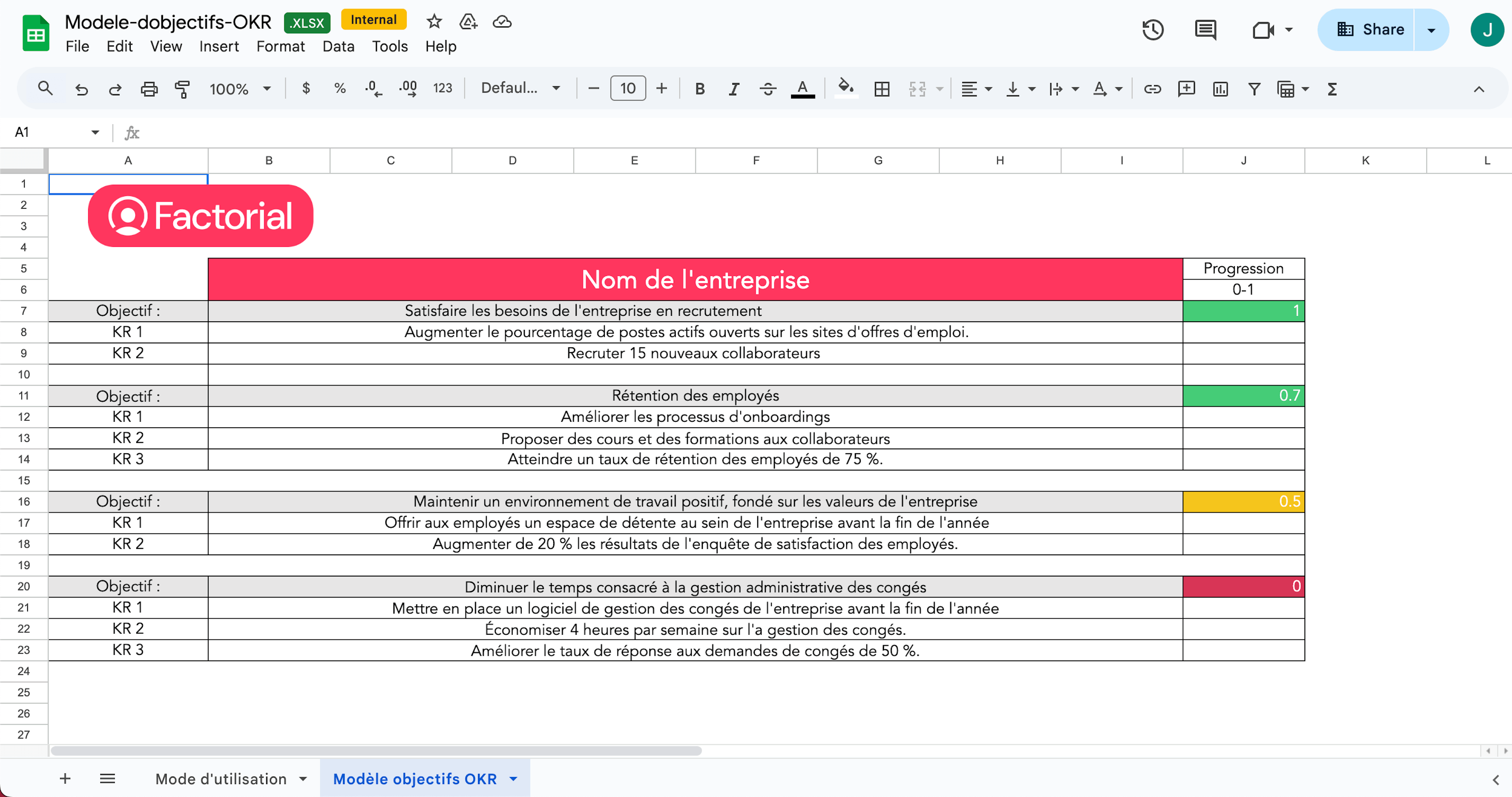The width and height of the screenshot is (1512, 797).
Task: Open text wrapping dropdown
Action: (x=1064, y=89)
